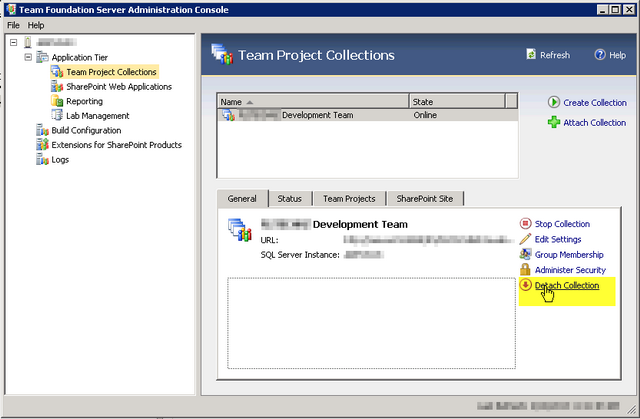Screen dimensions: 640x419
Task: Click the Stop Collection link
Action: (x=562, y=224)
